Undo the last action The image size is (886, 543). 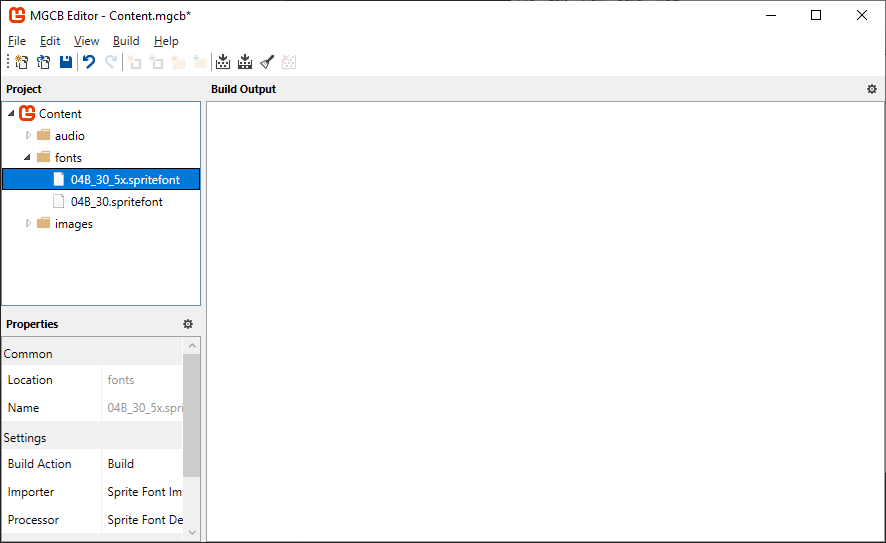[x=89, y=62]
